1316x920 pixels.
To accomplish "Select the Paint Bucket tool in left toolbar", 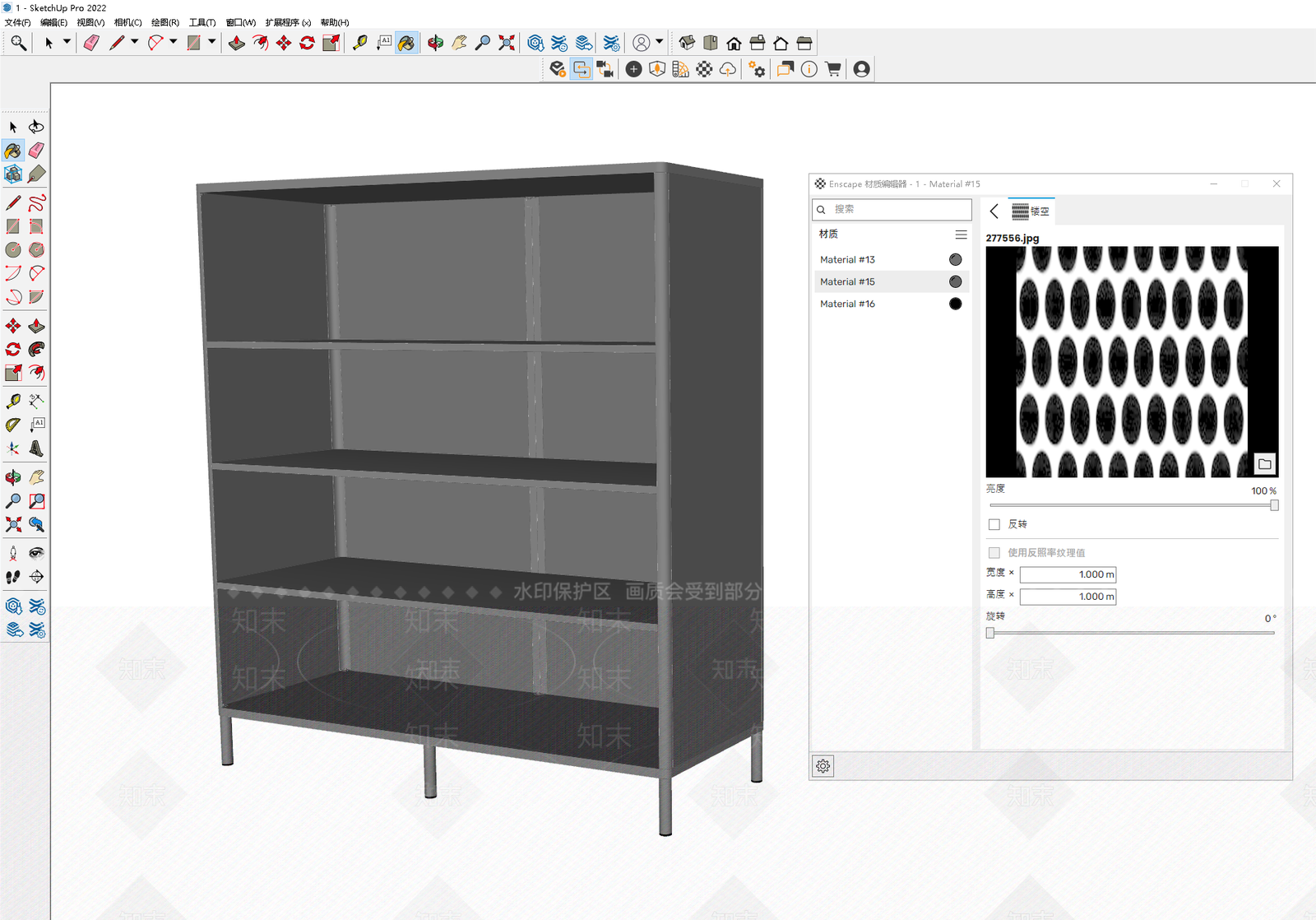I will (13, 151).
